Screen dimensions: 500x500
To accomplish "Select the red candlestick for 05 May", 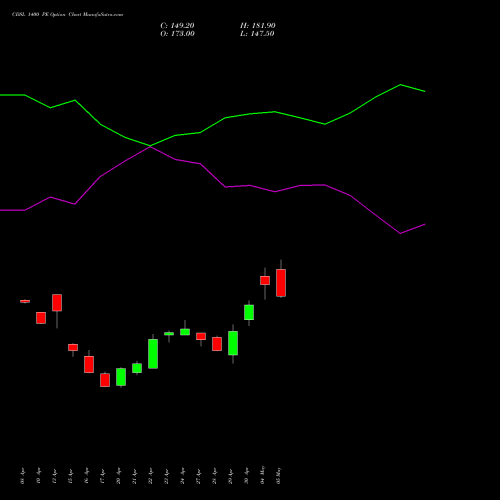I will pyautogui.click(x=281, y=283).
